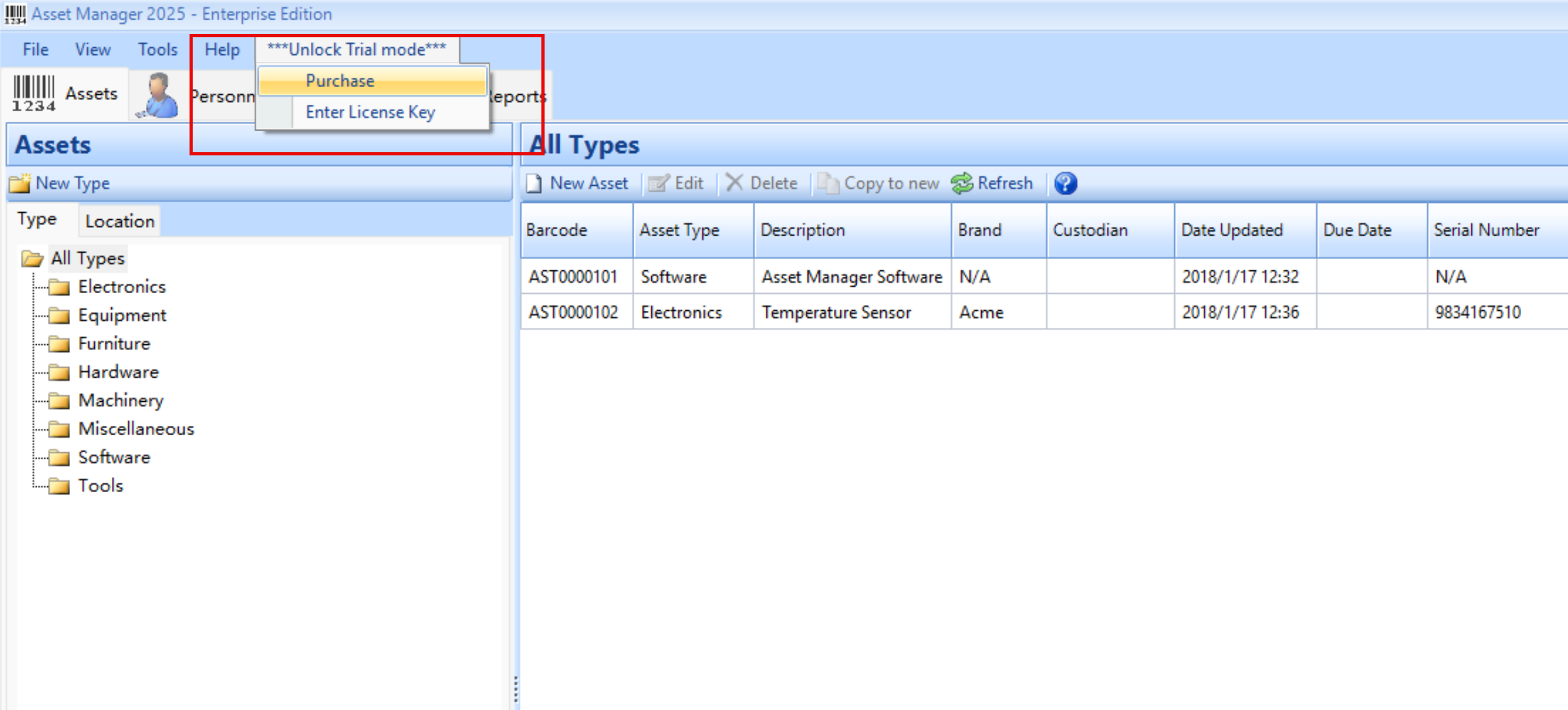
Task: Click the Copy to new icon
Action: [x=828, y=183]
